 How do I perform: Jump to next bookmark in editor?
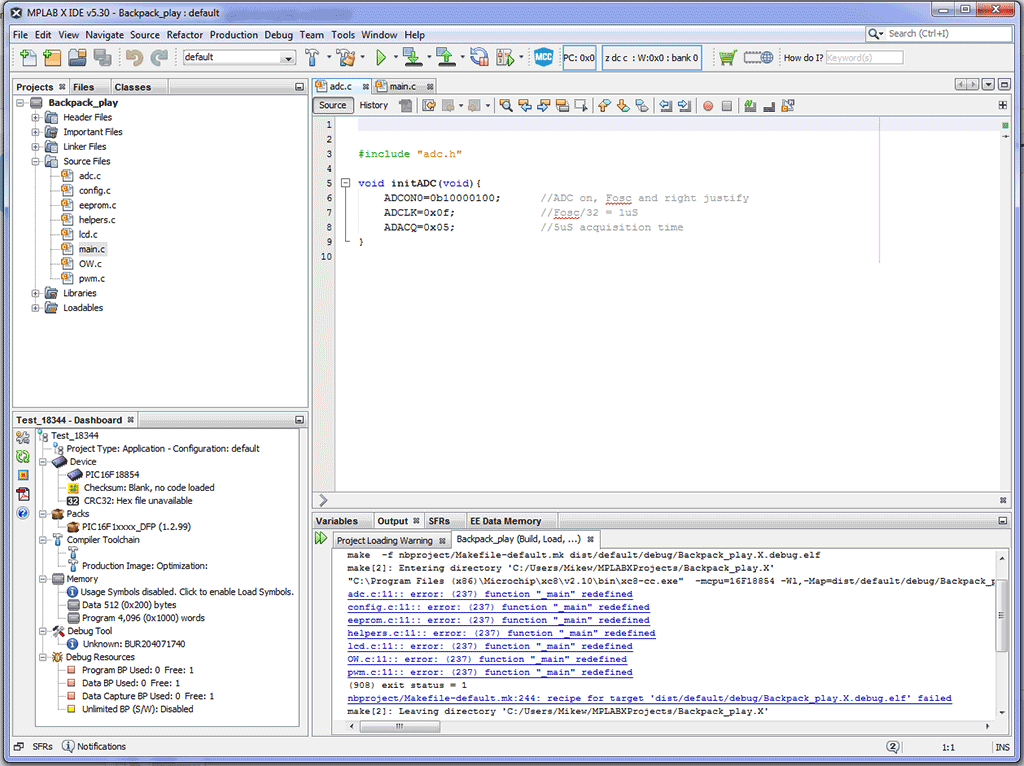tap(623, 106)
